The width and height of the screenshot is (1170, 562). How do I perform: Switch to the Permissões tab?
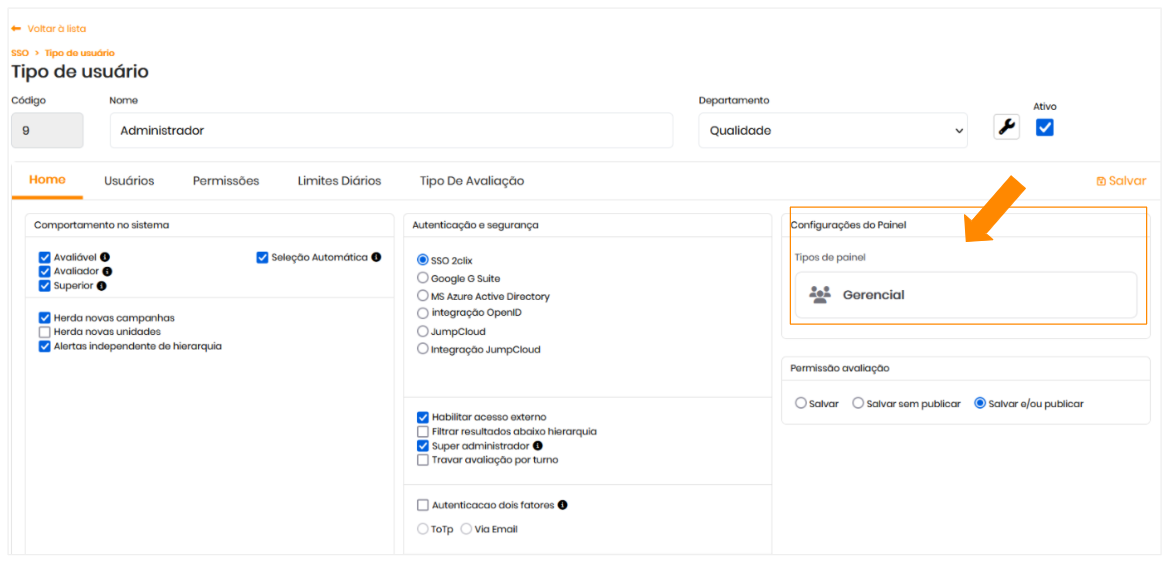(x=226, y=181)
